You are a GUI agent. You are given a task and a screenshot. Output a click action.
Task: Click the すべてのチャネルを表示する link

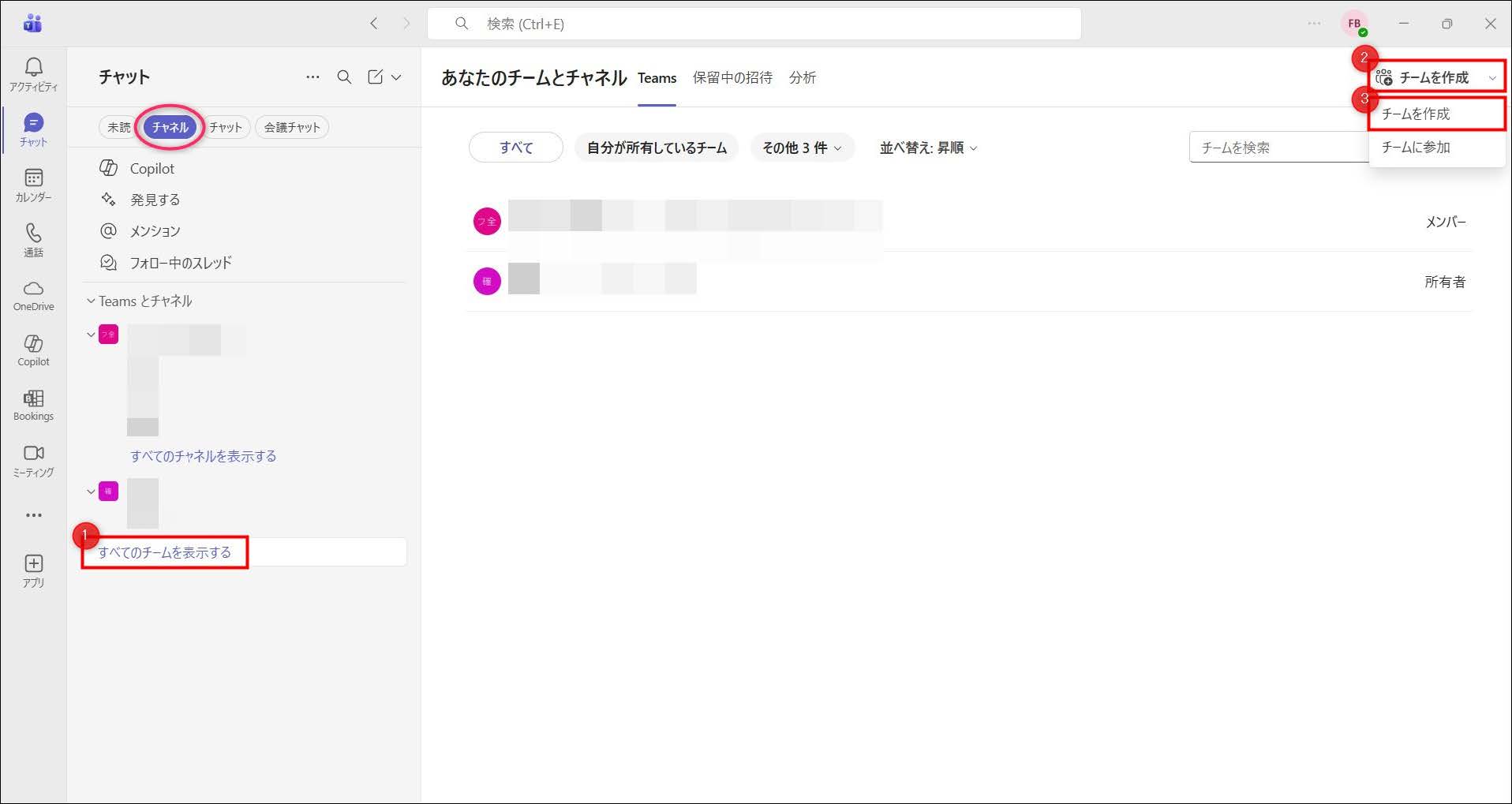[x=203, y=456]
